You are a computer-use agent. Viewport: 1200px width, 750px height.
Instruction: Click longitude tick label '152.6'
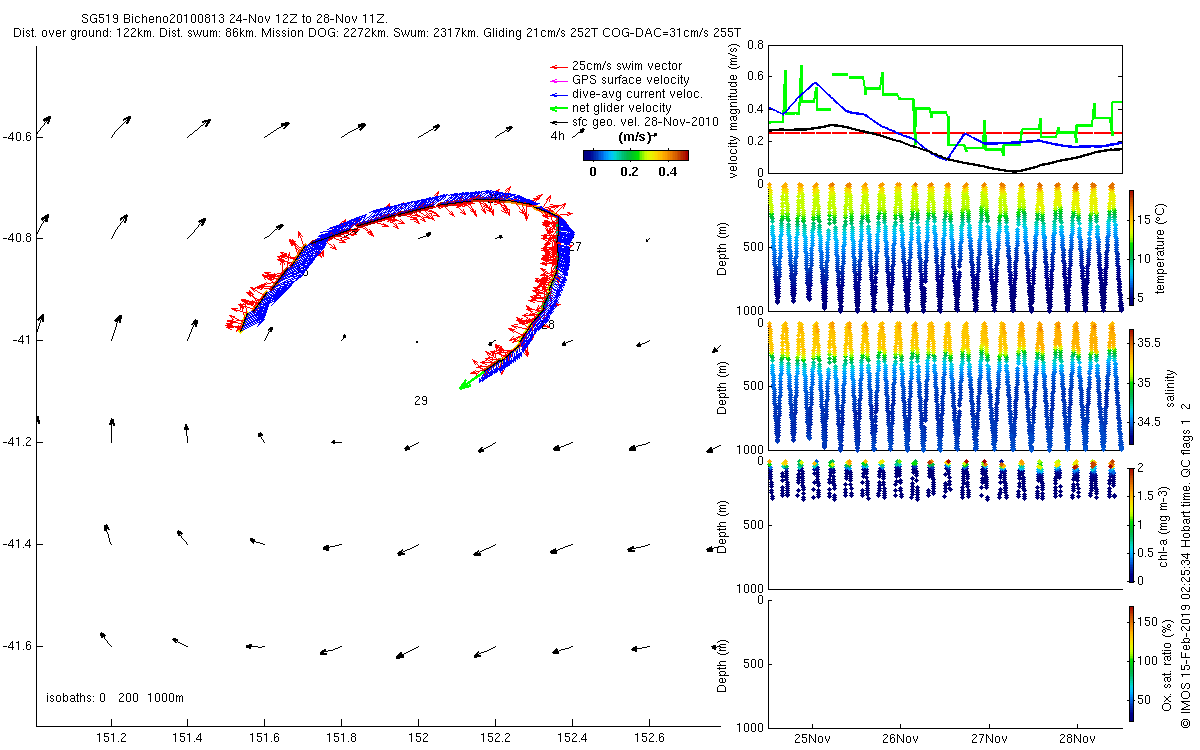coord(649,739)
